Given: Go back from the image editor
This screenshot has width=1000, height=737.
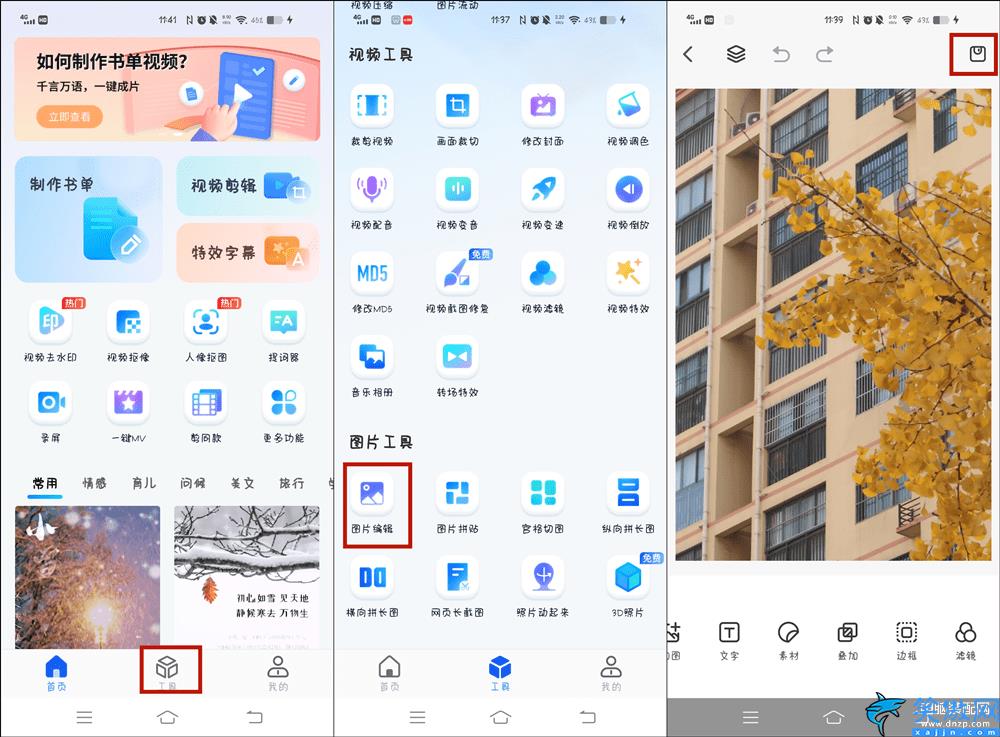Looking at the screenshot, I should coord(688,54).
